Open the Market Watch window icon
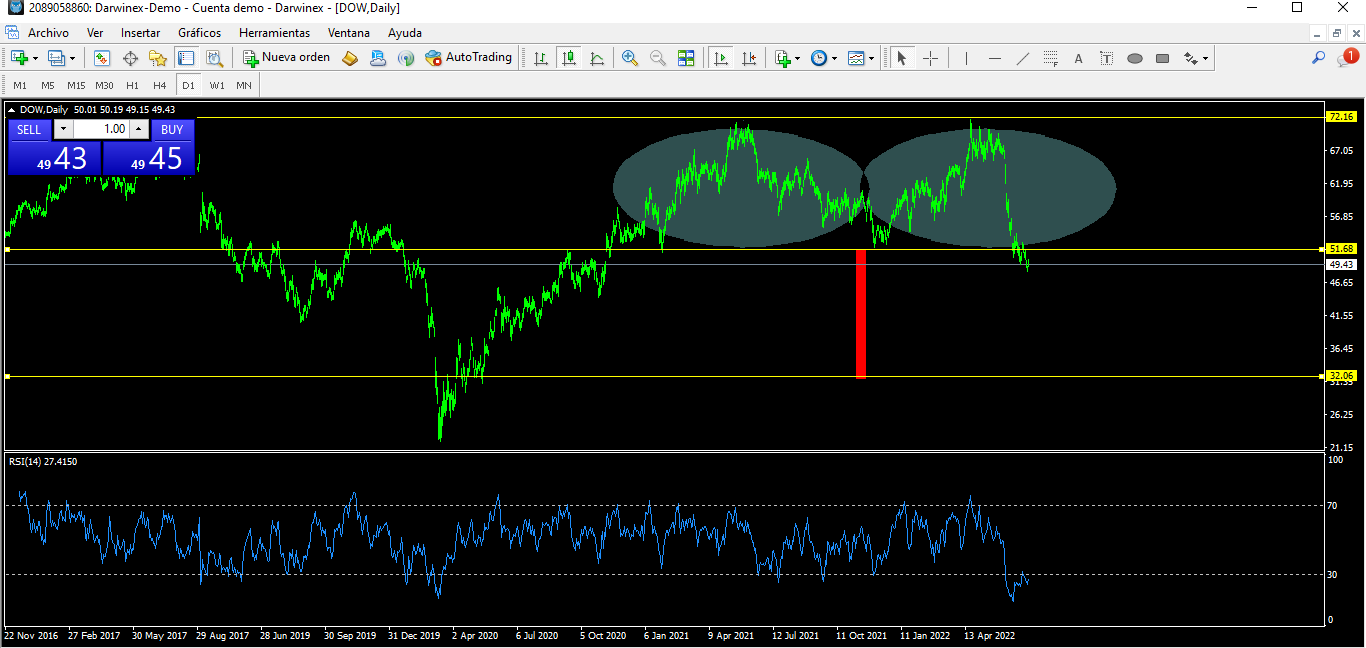The image size is (1366, 648). tap(102, 58)
